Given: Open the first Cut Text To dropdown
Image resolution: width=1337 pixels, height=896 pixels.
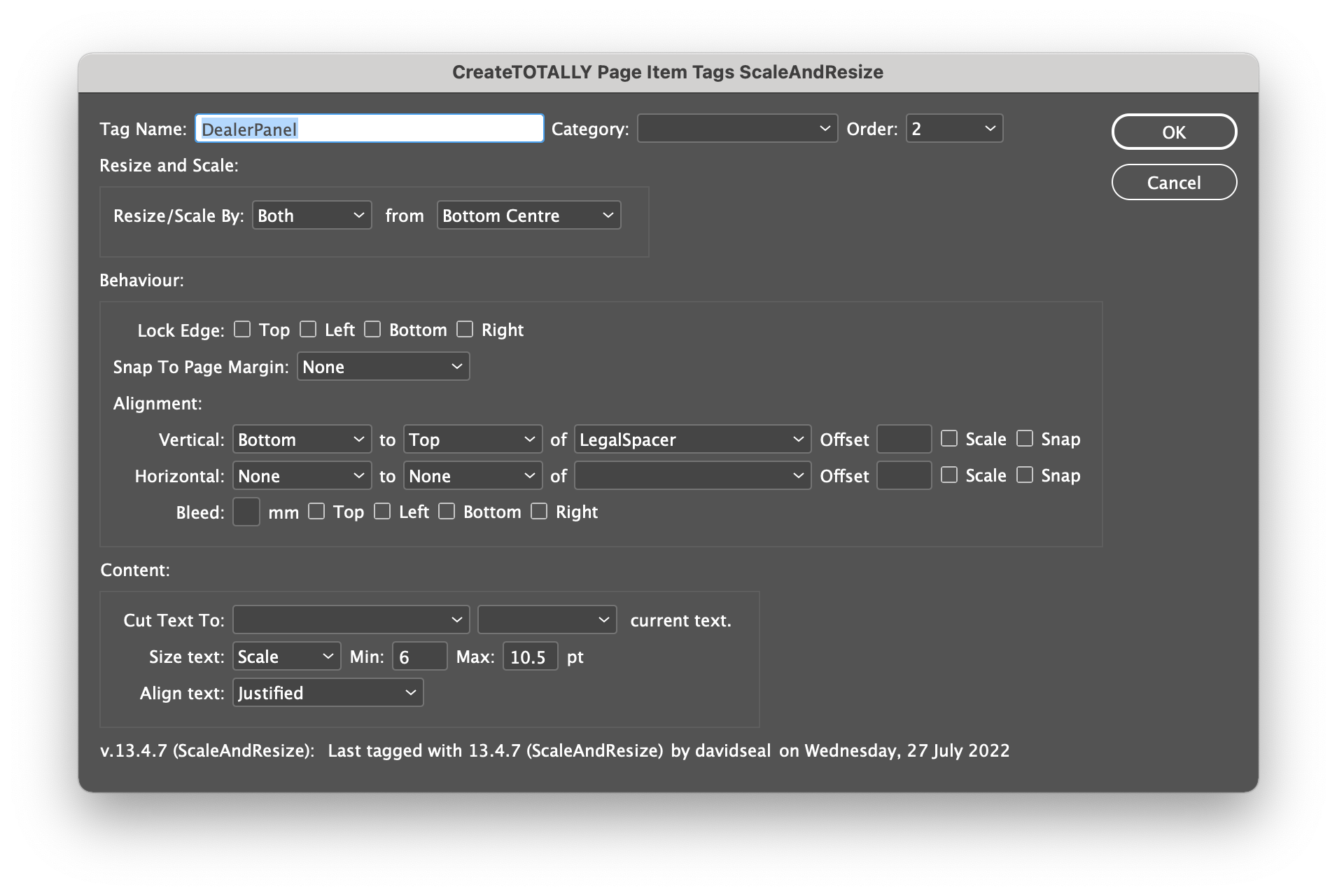Looking at the screenshot, I should [351, 619].
